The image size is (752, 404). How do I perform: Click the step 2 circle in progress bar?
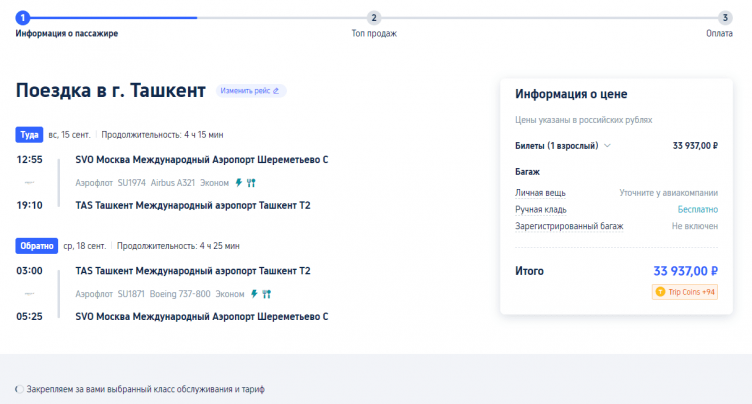374,18
